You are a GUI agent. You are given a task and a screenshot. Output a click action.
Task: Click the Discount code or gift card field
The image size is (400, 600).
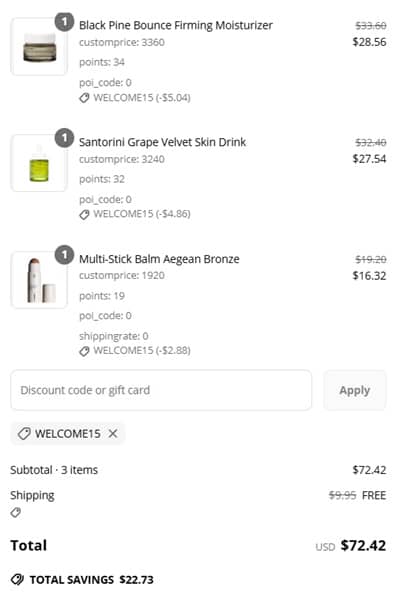161,390
